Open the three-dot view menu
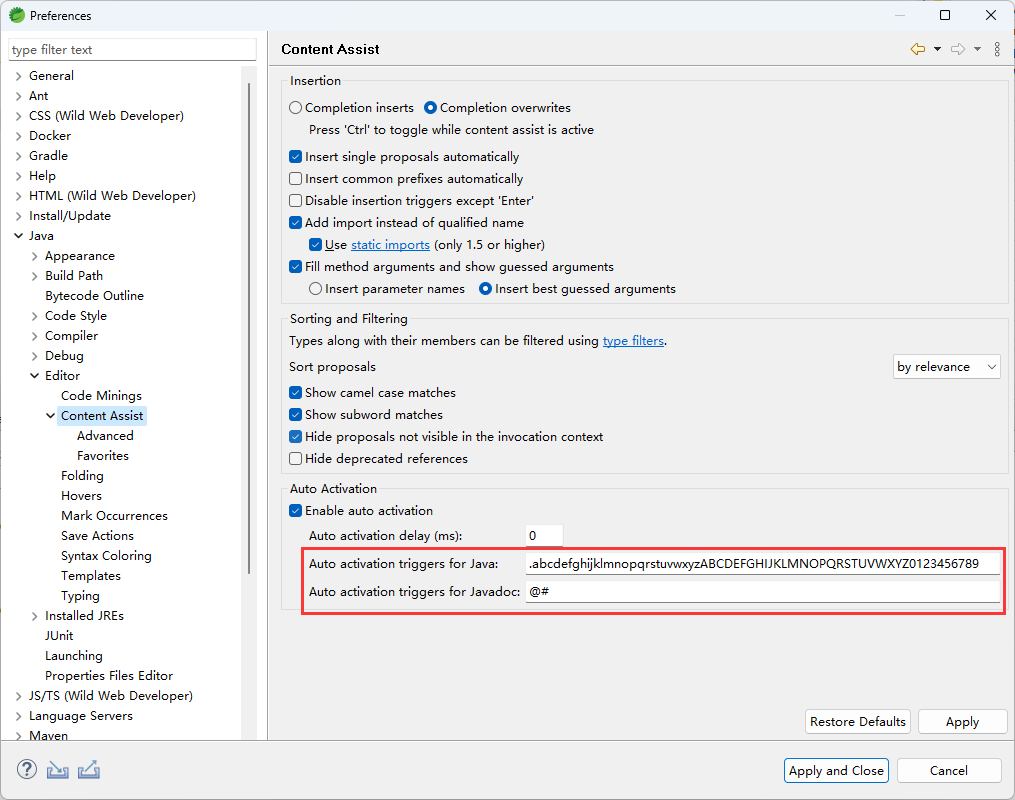The height and width of the screenshot is (800, 1015). [x=997, y=49]
